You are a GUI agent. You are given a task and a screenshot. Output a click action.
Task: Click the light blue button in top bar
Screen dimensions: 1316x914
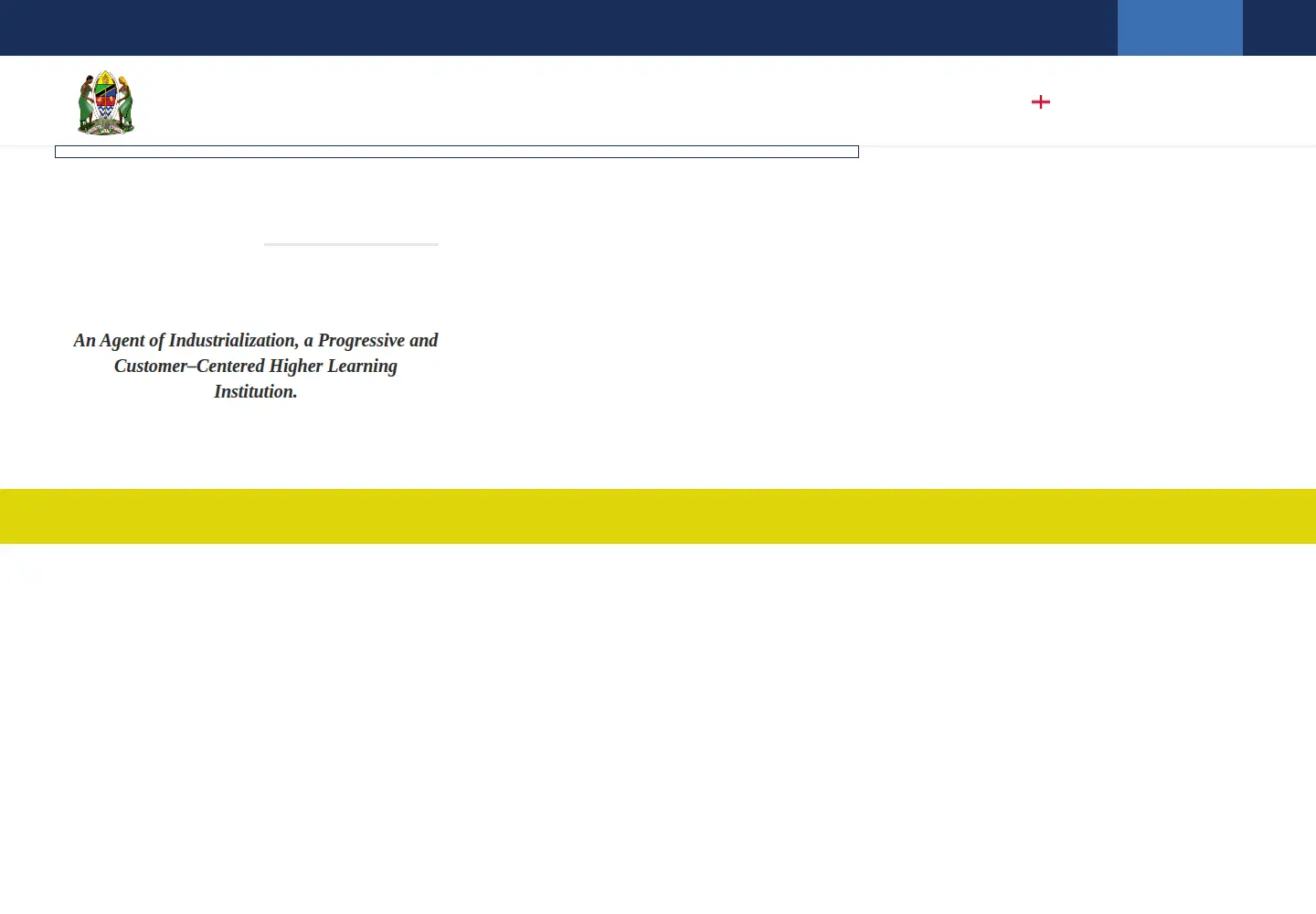(x=1180, y=27)
